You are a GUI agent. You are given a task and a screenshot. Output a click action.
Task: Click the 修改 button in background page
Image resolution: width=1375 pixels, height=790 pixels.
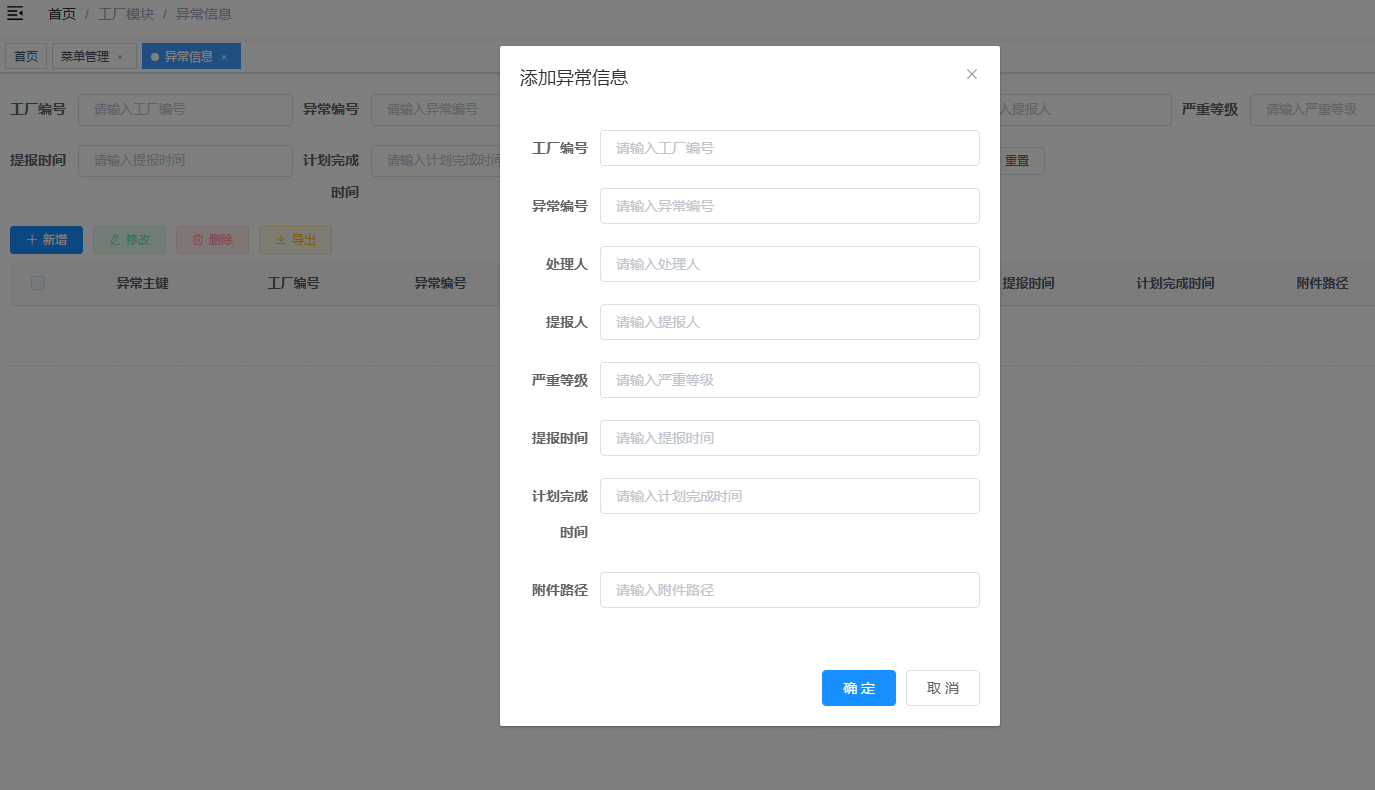(x=130, y=240)
